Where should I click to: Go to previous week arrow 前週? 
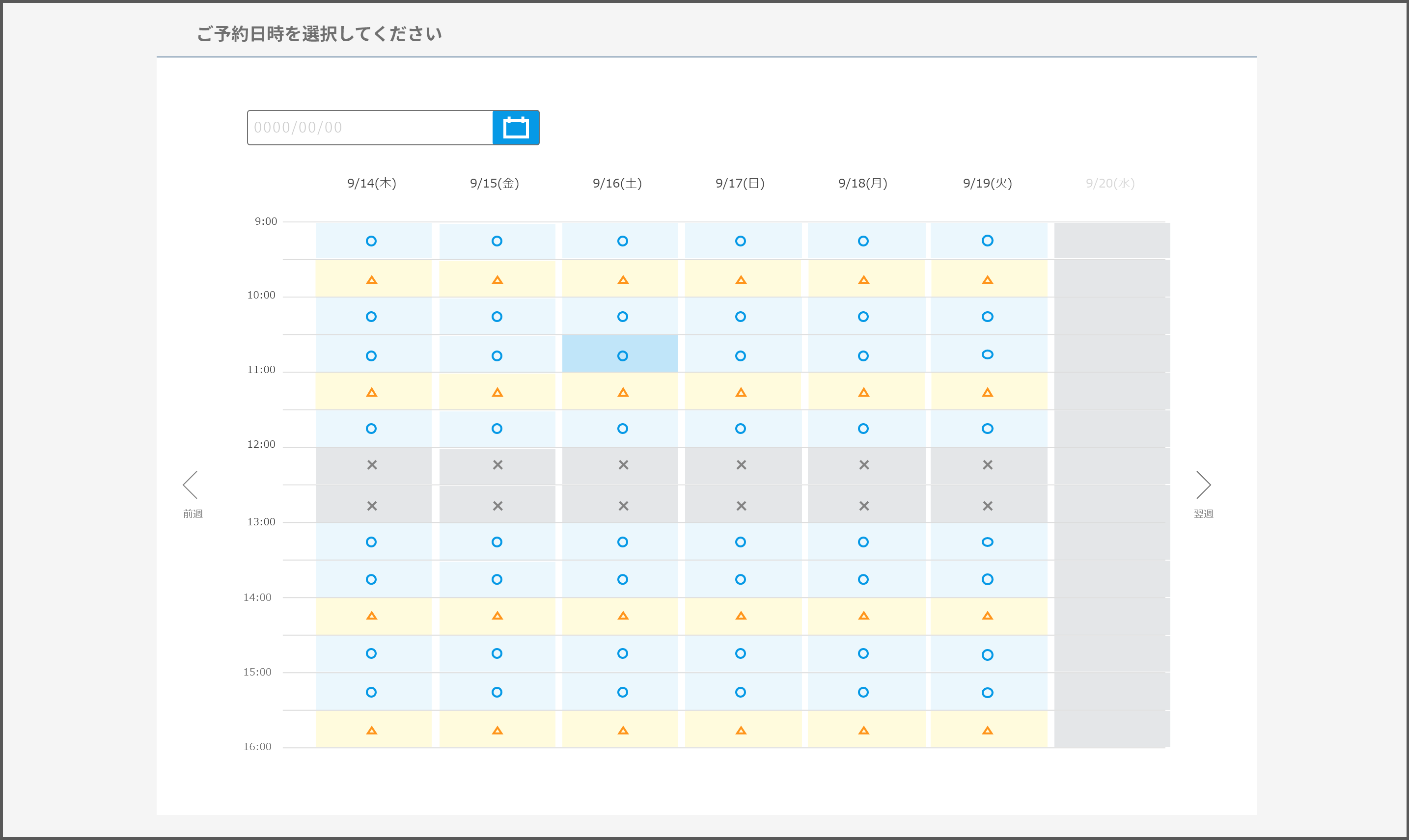click(191, 486)
